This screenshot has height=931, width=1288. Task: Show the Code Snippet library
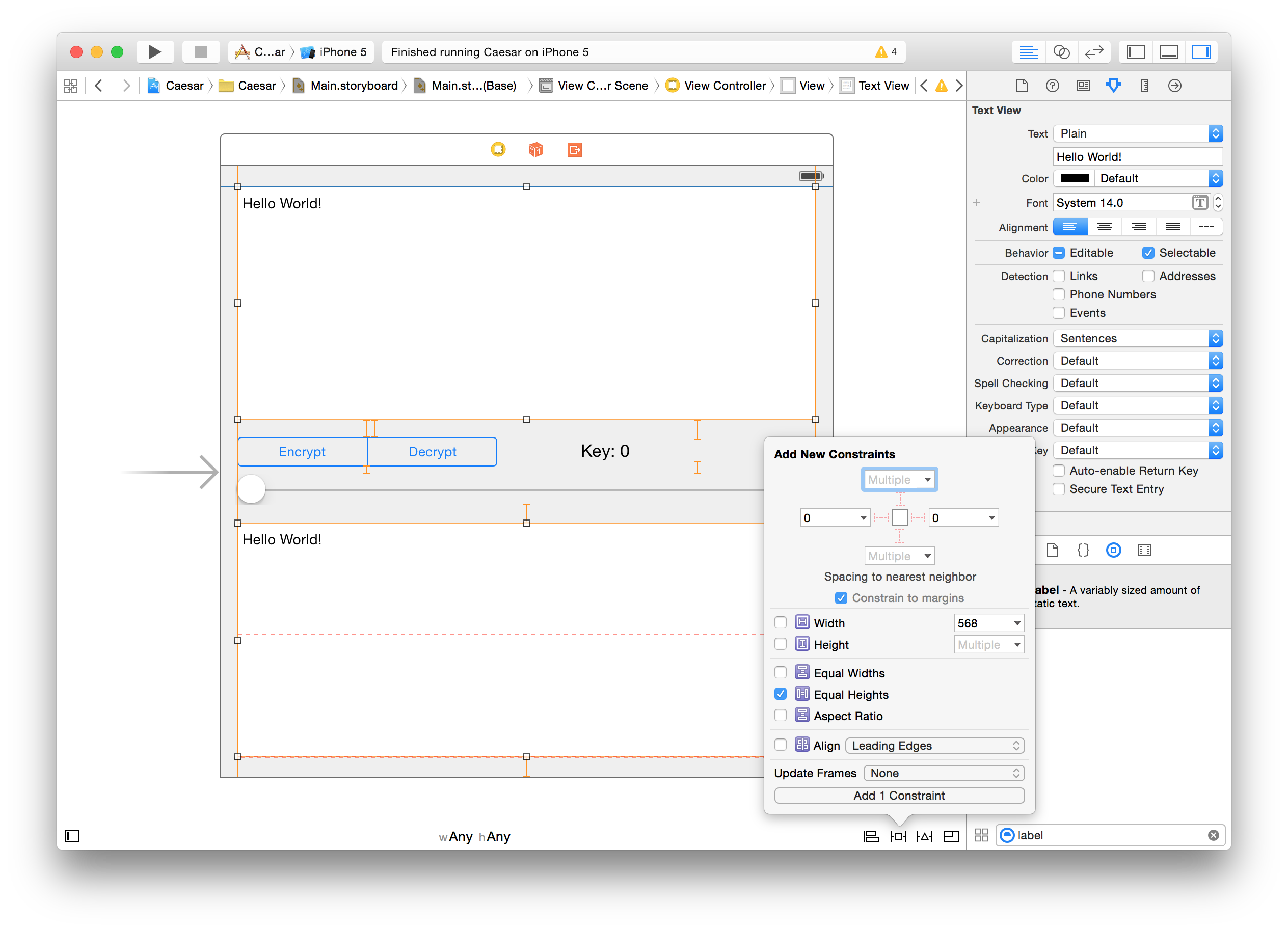coord(1083,550)
